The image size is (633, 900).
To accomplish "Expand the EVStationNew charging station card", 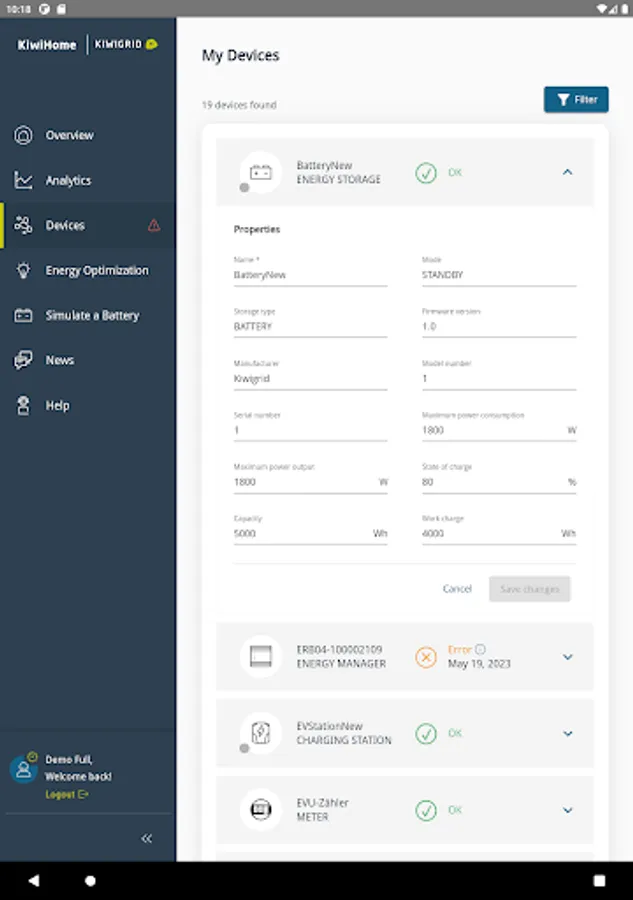I will click(567, 734).
